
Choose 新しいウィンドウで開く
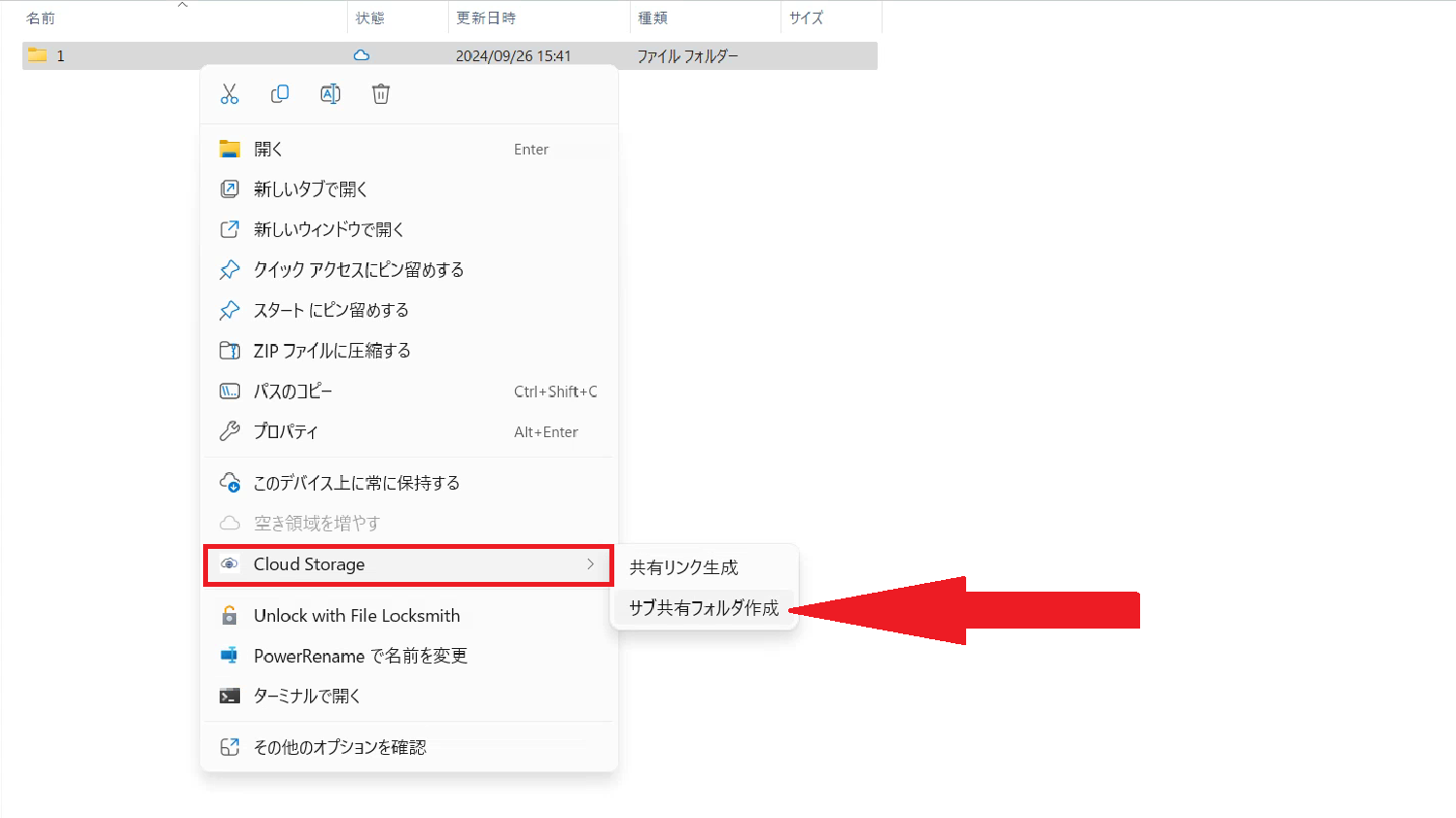point(408,229)
